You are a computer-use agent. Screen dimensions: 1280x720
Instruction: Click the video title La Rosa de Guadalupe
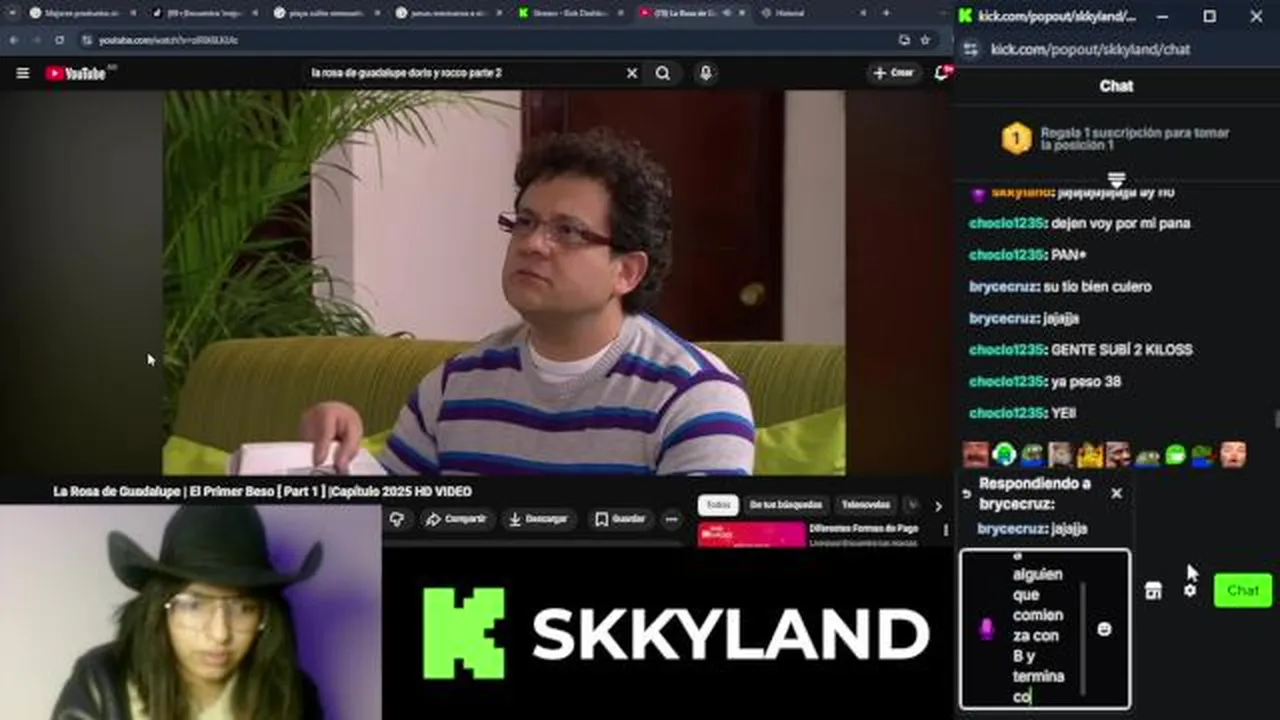(262, 491)
